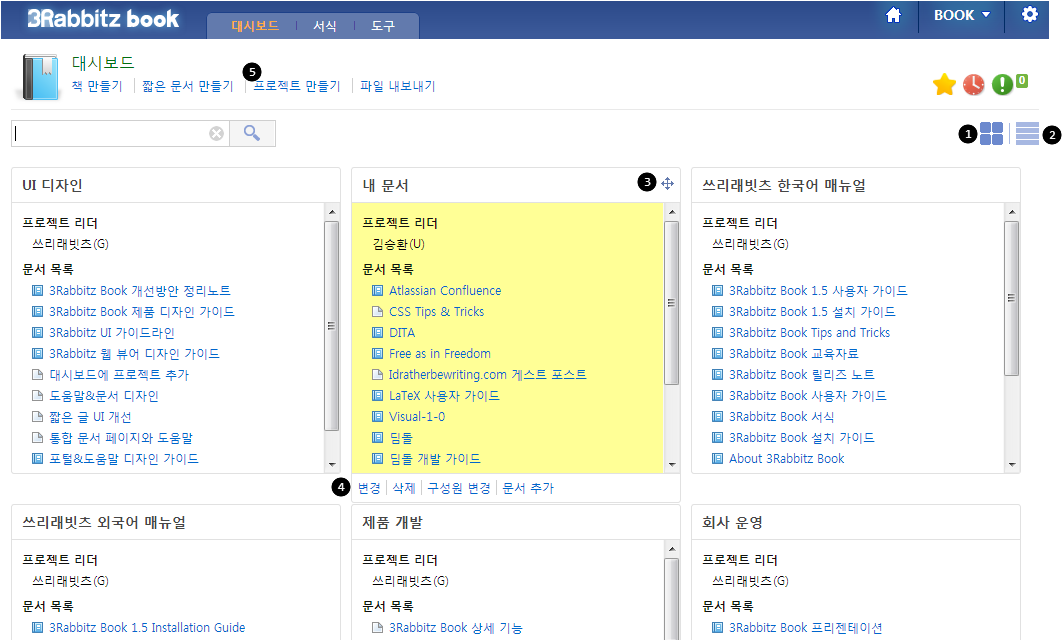The image size is (1063, 641).
Task: Open the BOOK dropdown menu
Action: point(961,16)
